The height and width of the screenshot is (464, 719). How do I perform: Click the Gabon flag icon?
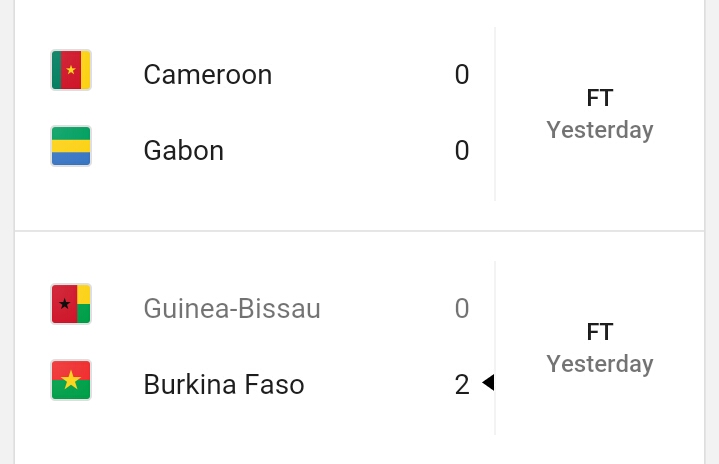click(x=71, y=146)
